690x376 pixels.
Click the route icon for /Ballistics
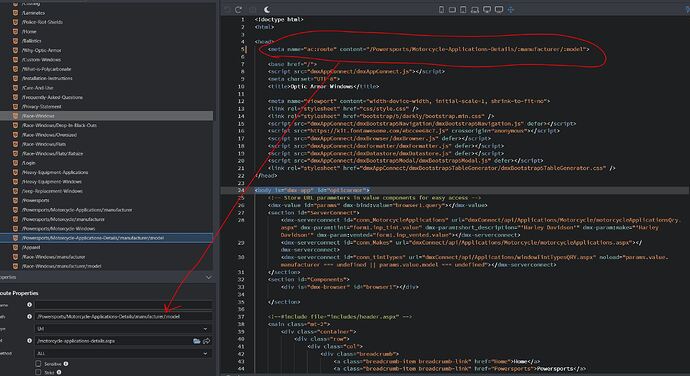tap(15, 41)
